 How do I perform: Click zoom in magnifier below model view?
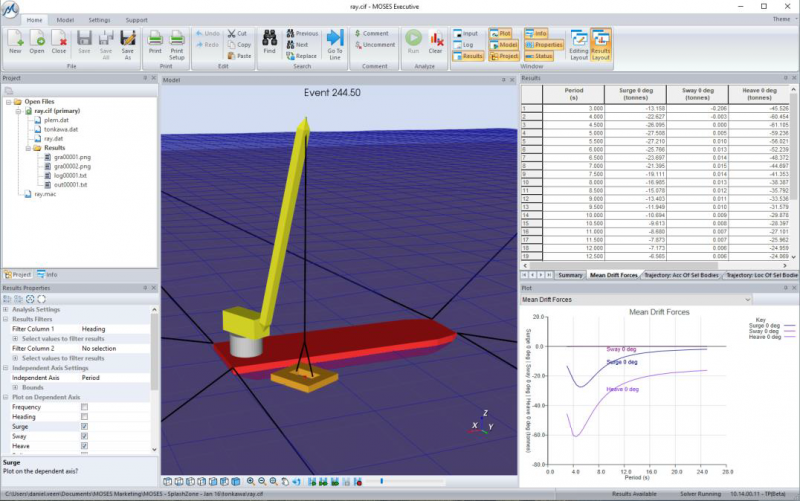pos(251,481)
